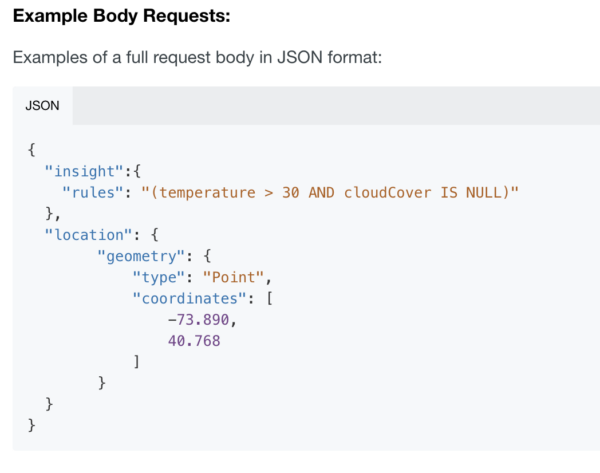Select the JSON tab

click(42, 106)
